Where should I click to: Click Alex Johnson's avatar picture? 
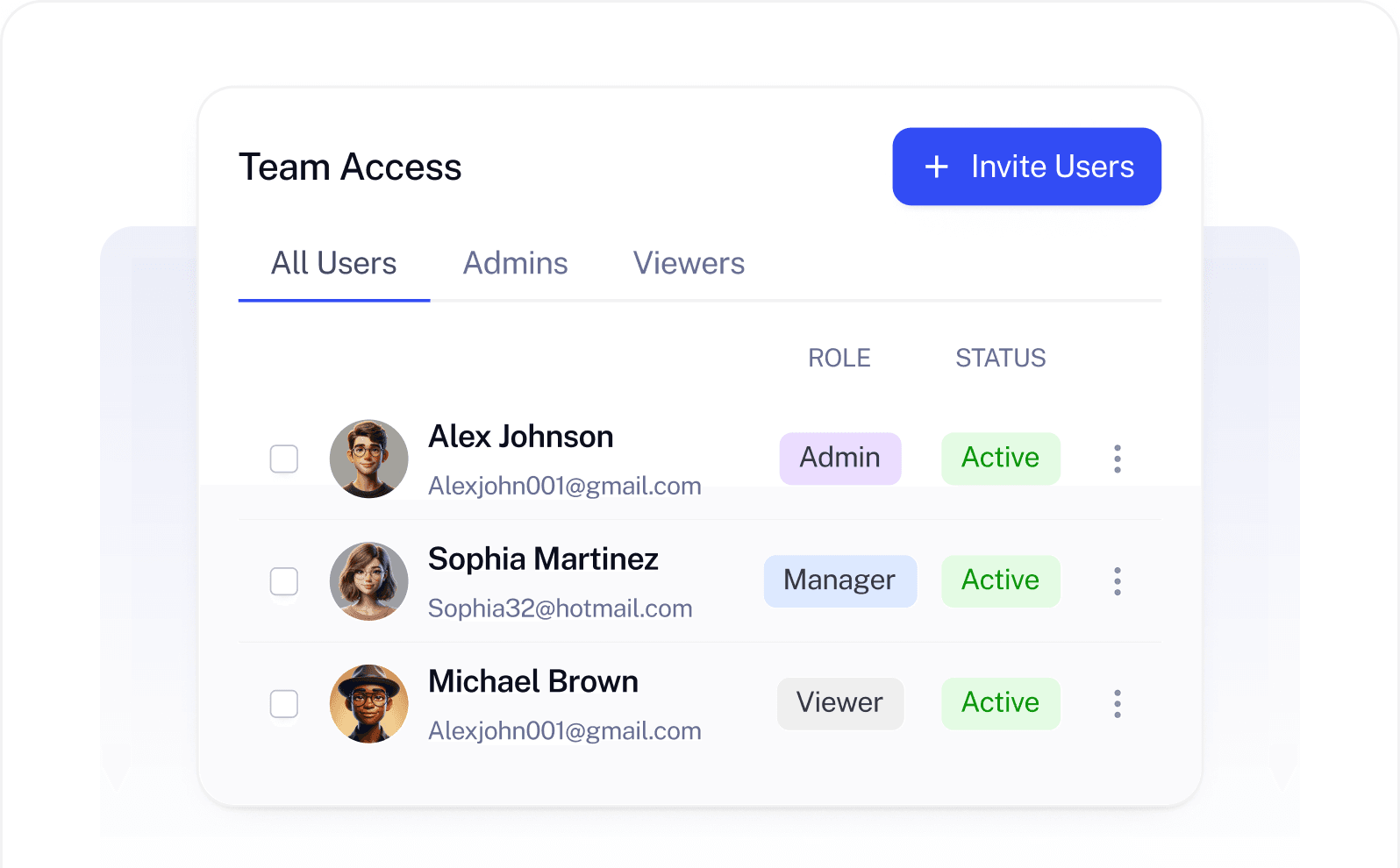[368, 459]
